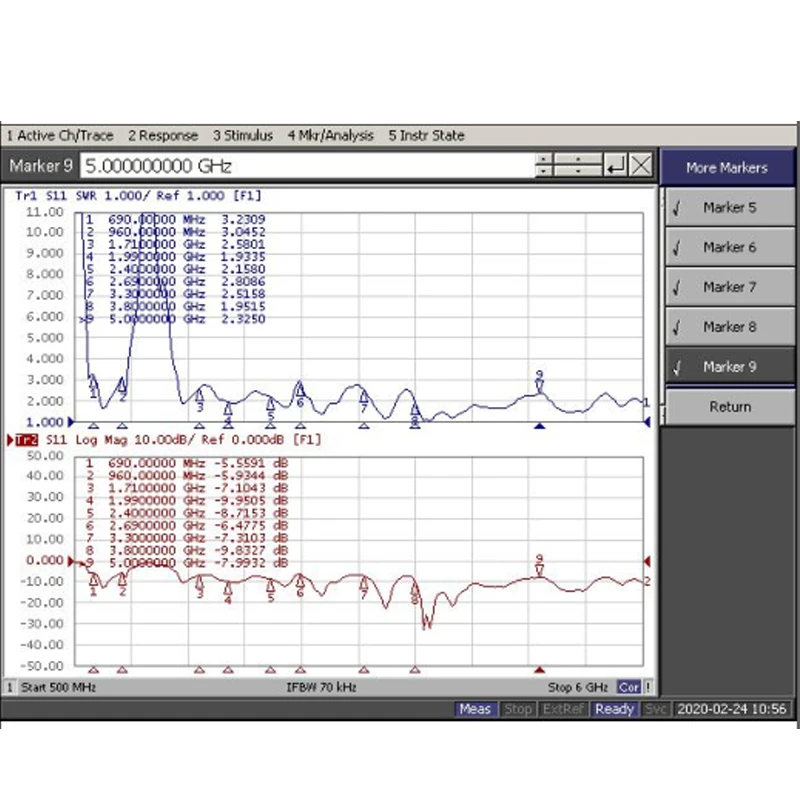Toggle Marker 7 softkey off
This screenshot has height=800, width=800.
pyautogui.click(x=730, y=287)
